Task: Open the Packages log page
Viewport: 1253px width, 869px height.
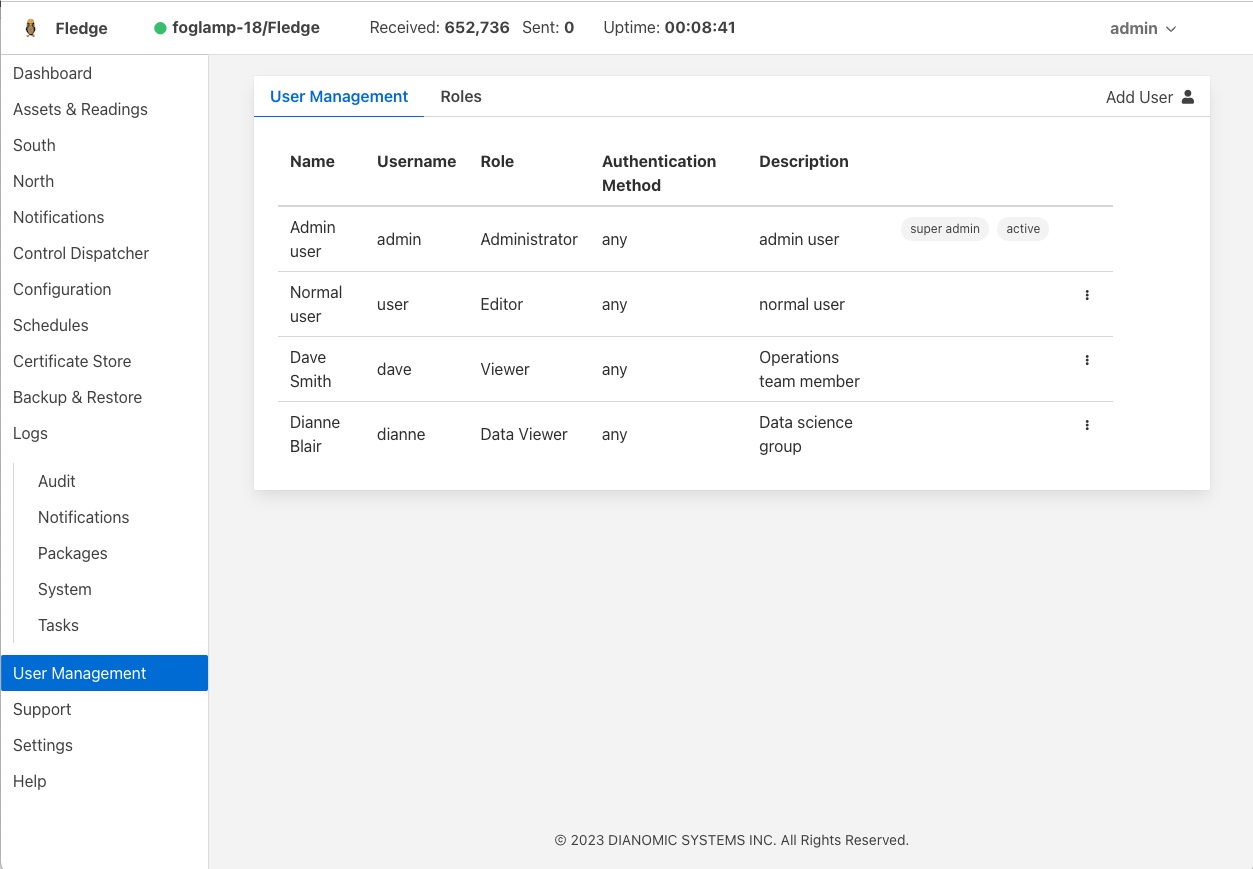Action: click(x=72, y=553)
